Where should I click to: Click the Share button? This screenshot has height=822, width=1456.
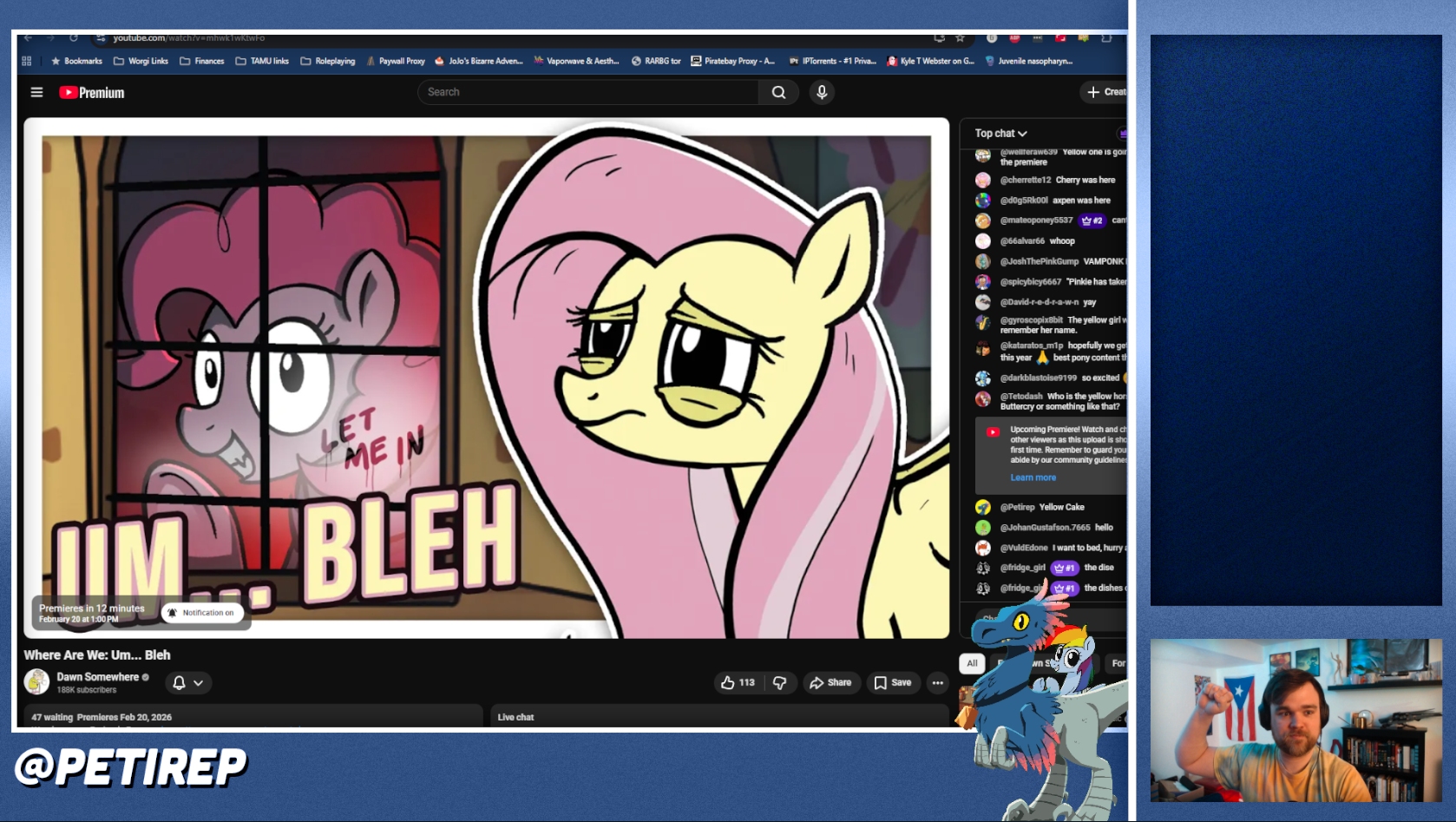click(830, 683)
